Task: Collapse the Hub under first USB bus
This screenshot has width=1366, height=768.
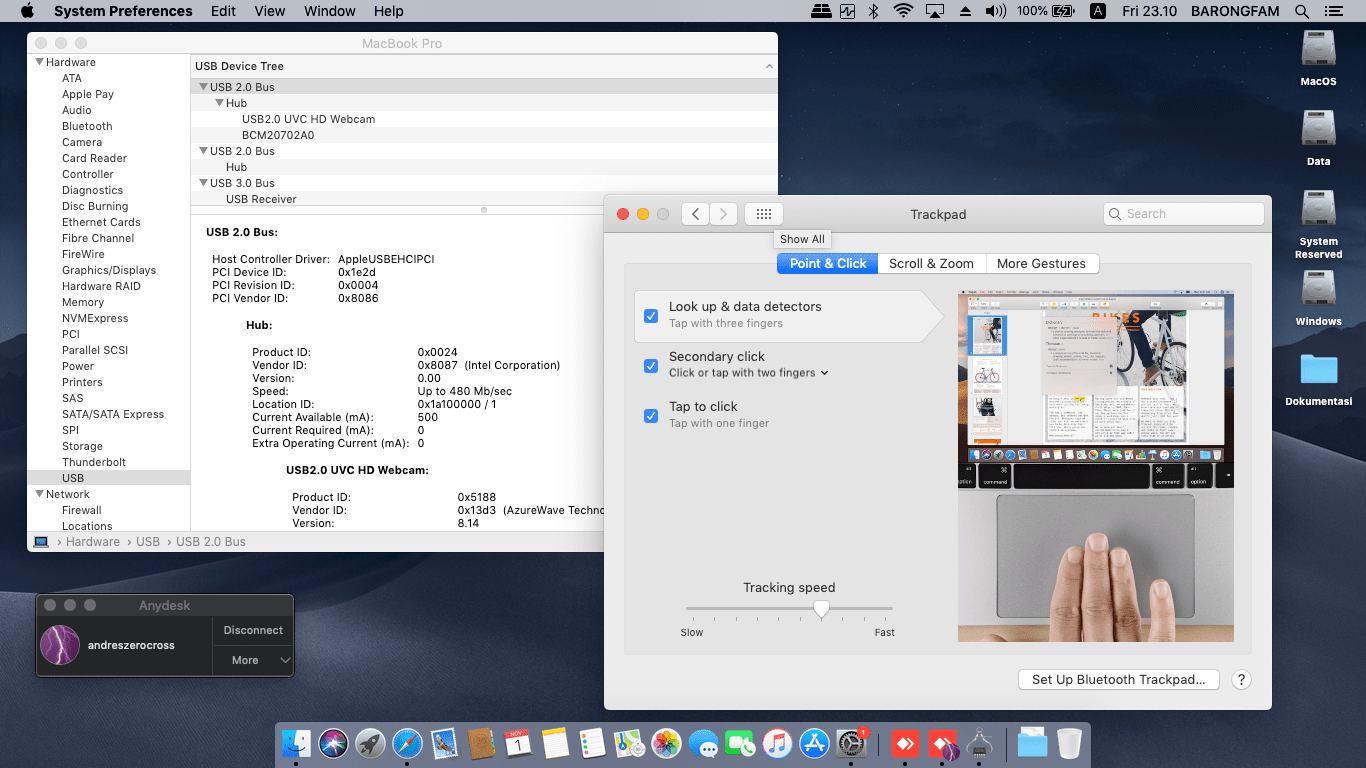Action: click(x=219, y=103)
